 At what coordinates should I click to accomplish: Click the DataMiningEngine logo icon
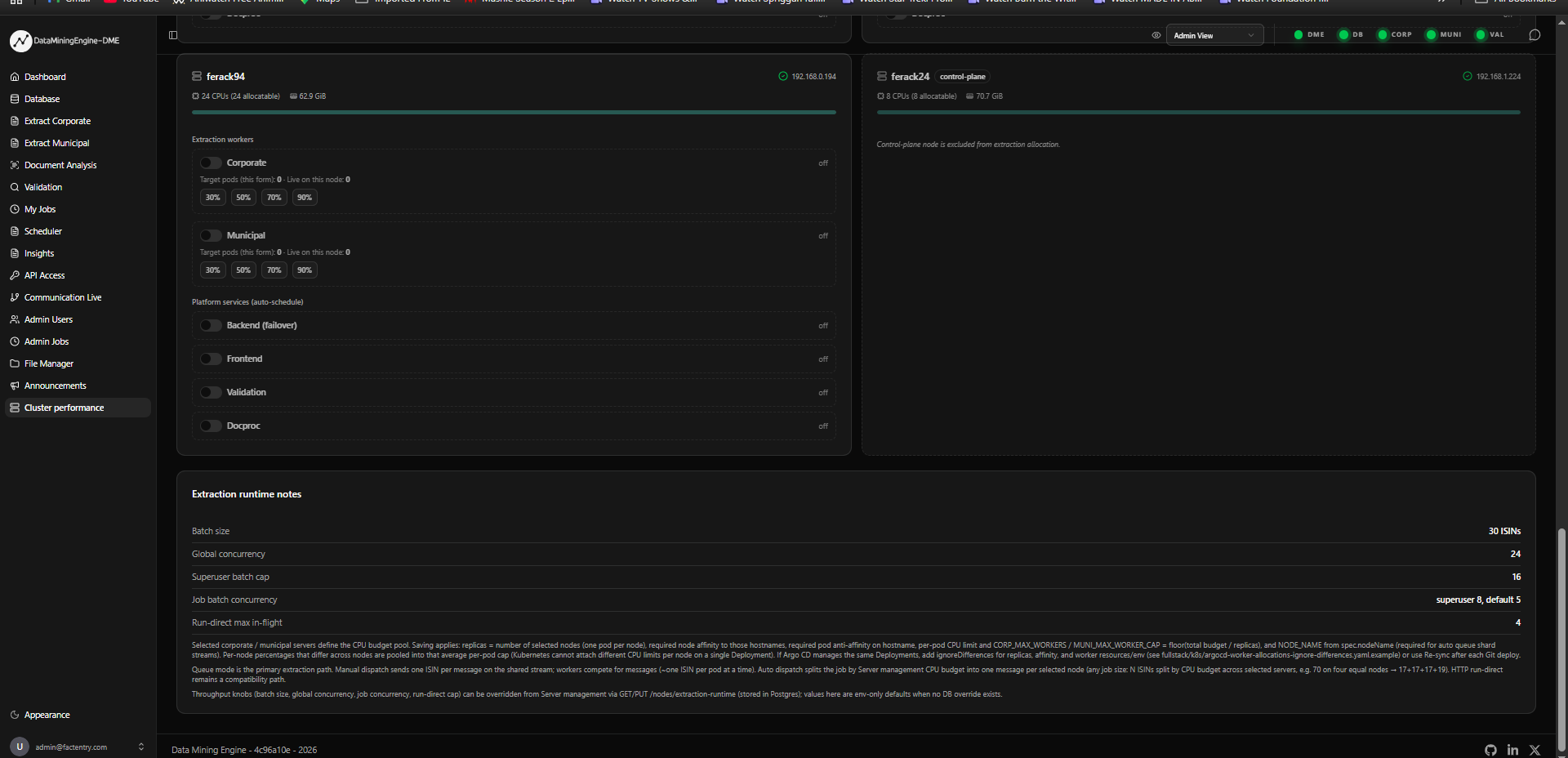20,41
